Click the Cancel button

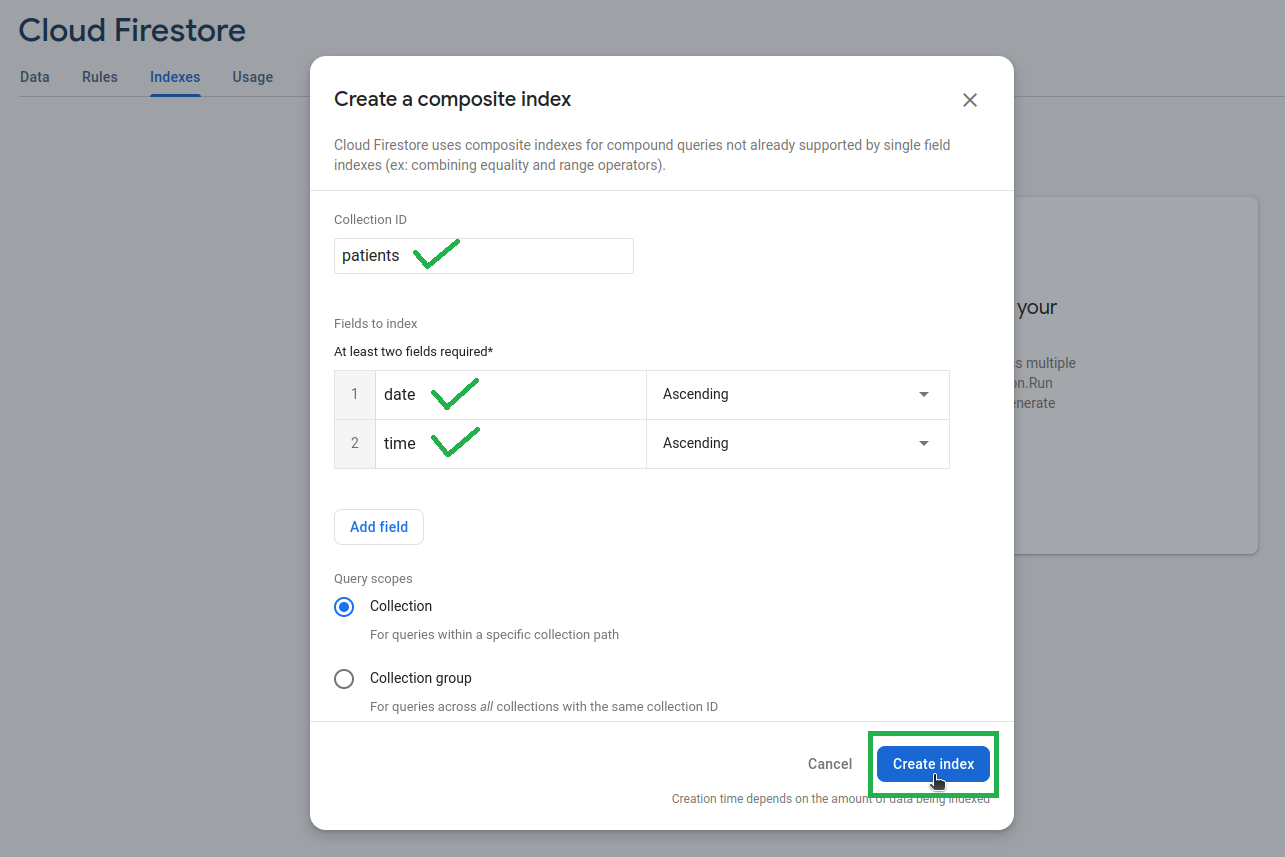pyautogui.click(x=830, y=764)
